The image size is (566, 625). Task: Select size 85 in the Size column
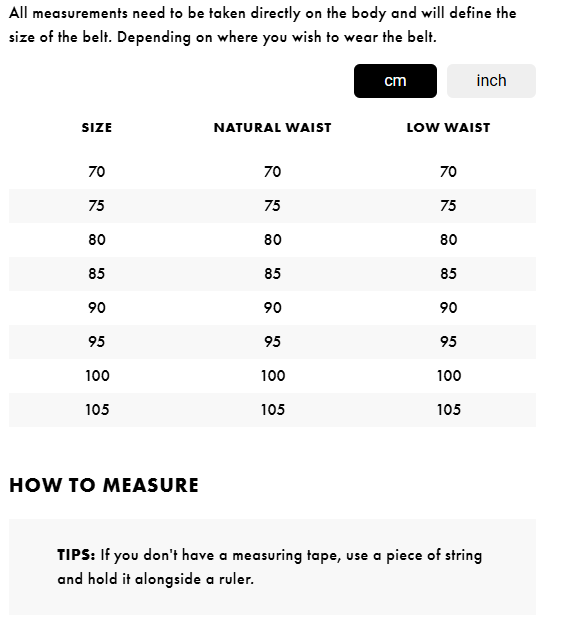pos(97,274)
